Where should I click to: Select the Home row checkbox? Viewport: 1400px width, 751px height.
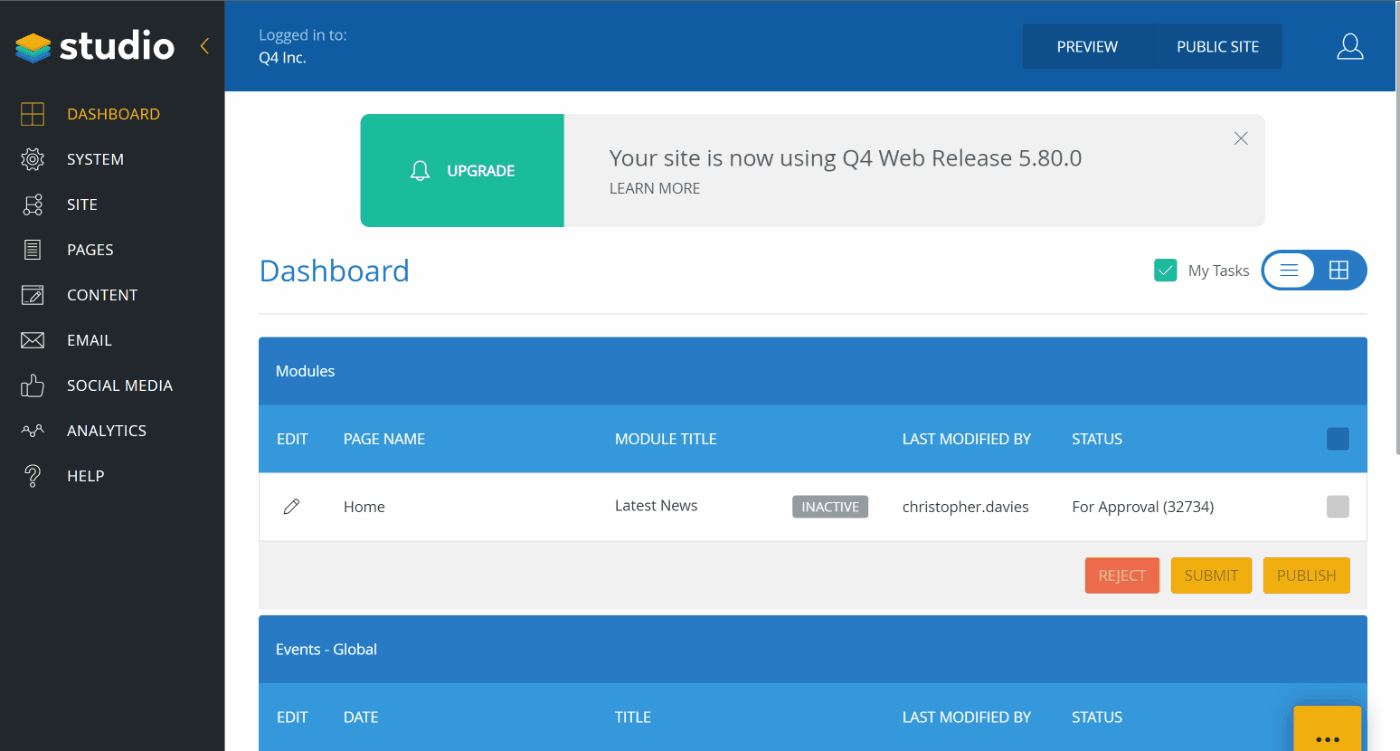point(1337,507)
